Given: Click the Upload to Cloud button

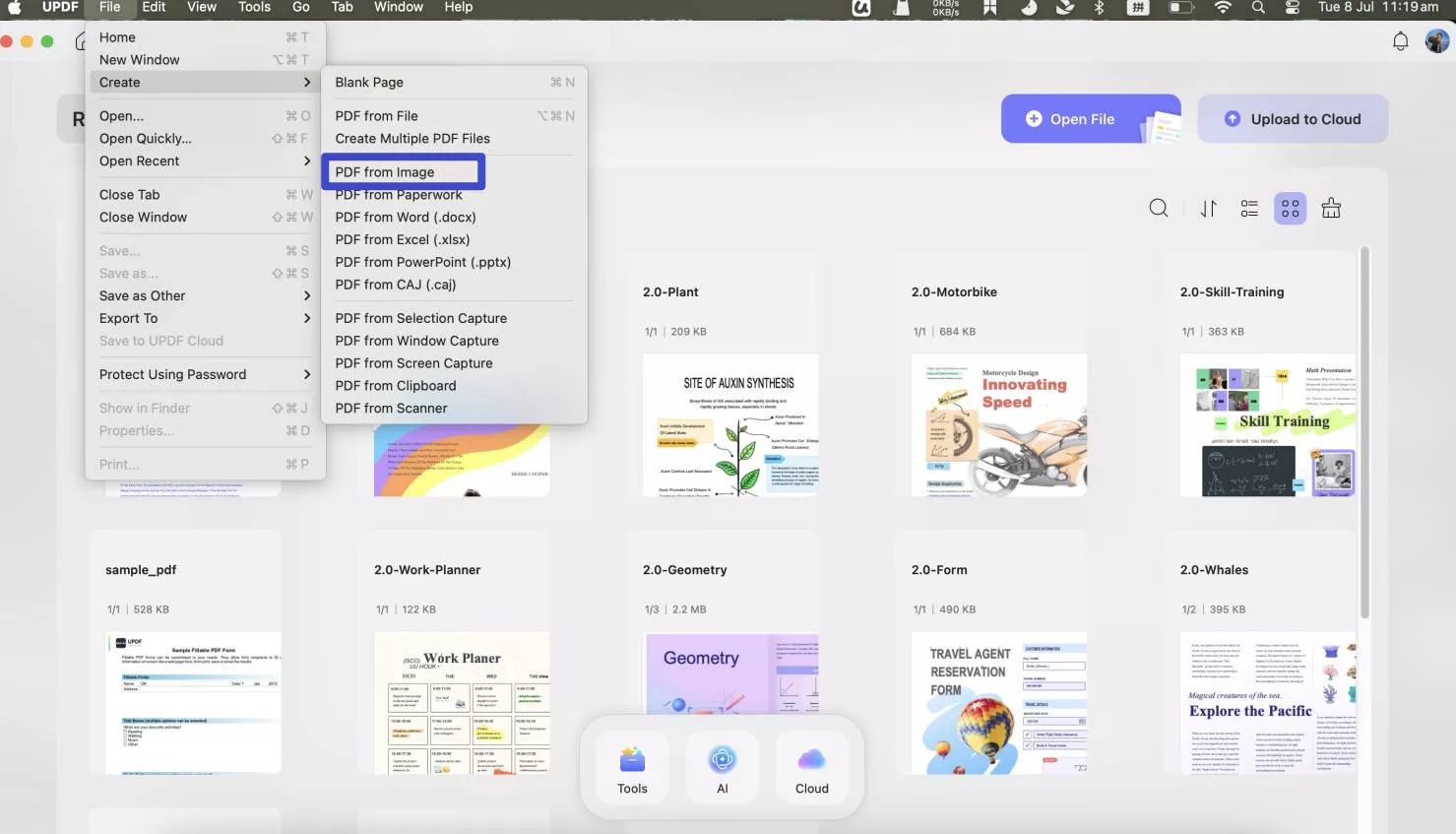Looking at the screenshot, I should tap(1293, 118).
